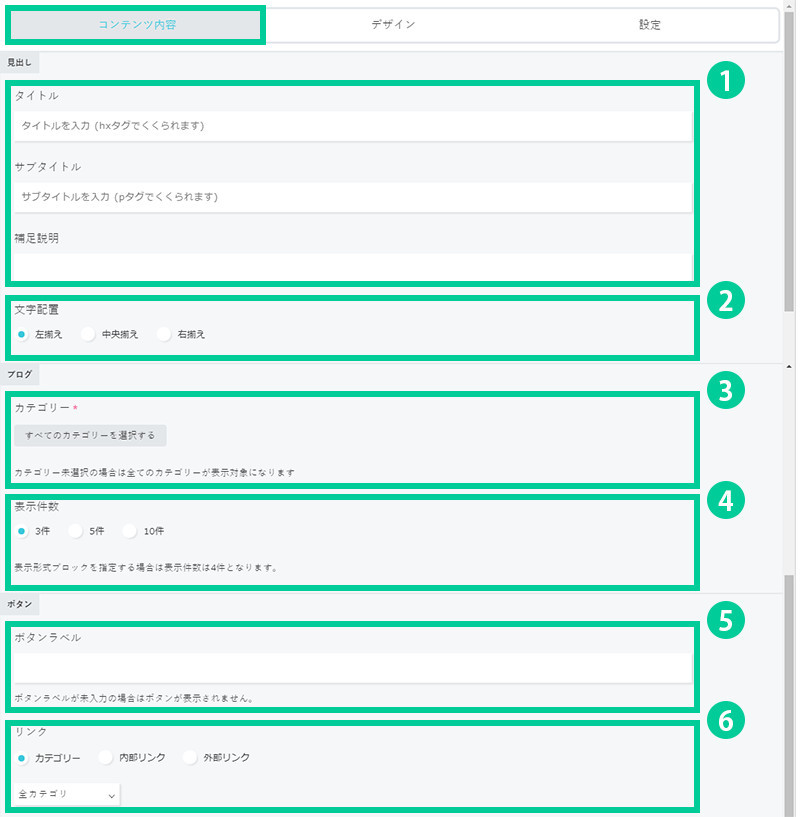Screen dimensions: 800x817
Task: Open the 全カテゴリ dropdown
Action: tap(68, 794)
